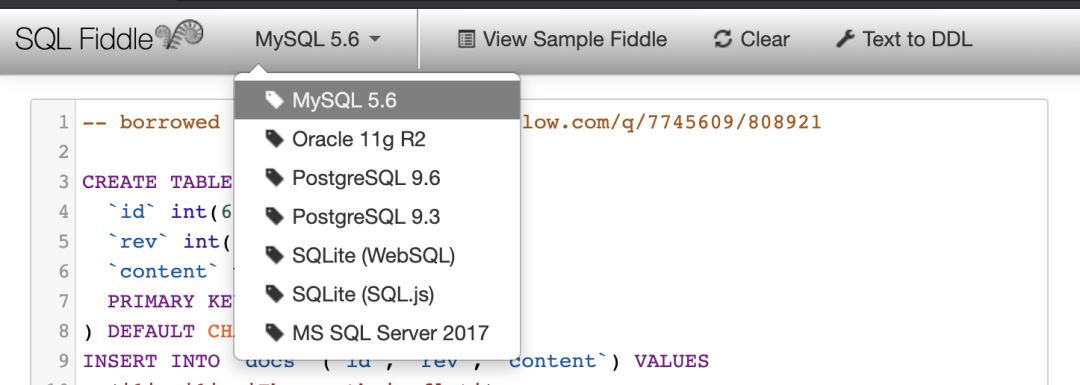Click the SQL Fiddle title text
Viewport: 1080px width, 385px height.
(83, 39)
